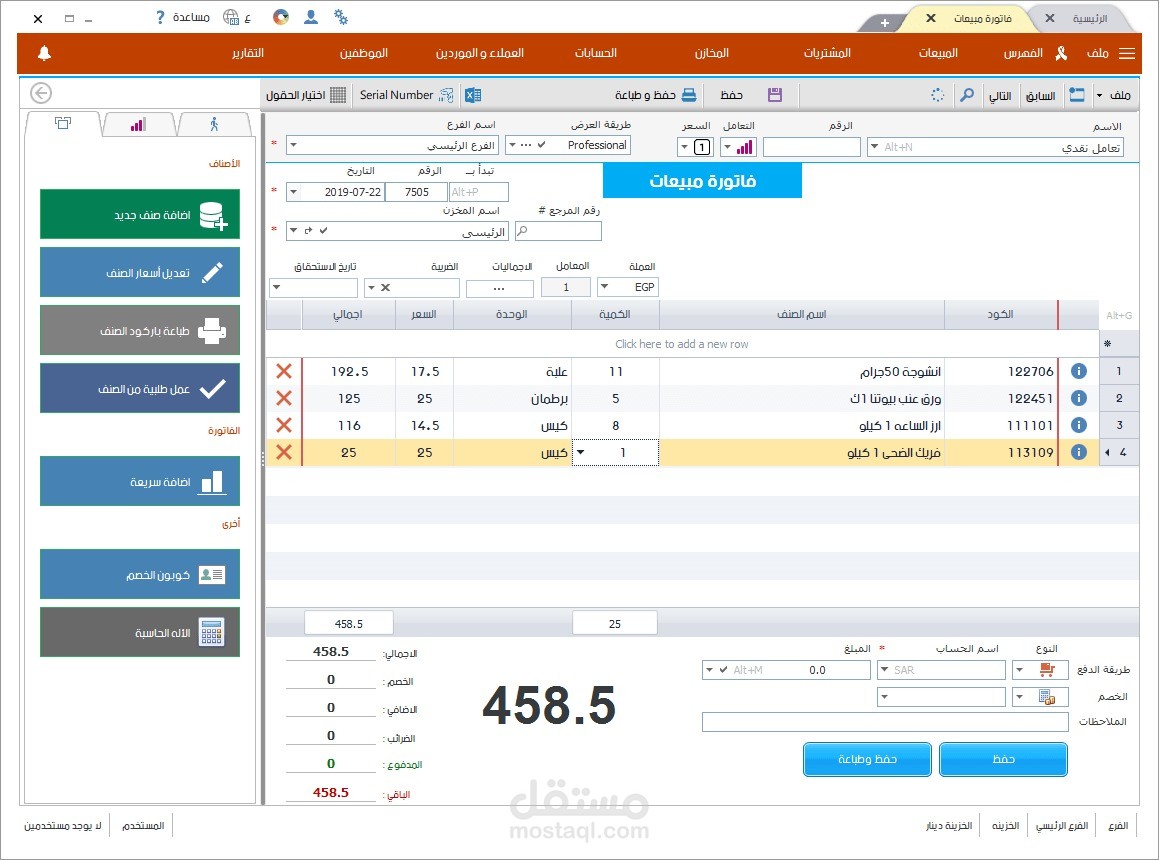1159x860 pixels.
Task: Switch to the walking person side tab
Action: (x=214, y=124)
